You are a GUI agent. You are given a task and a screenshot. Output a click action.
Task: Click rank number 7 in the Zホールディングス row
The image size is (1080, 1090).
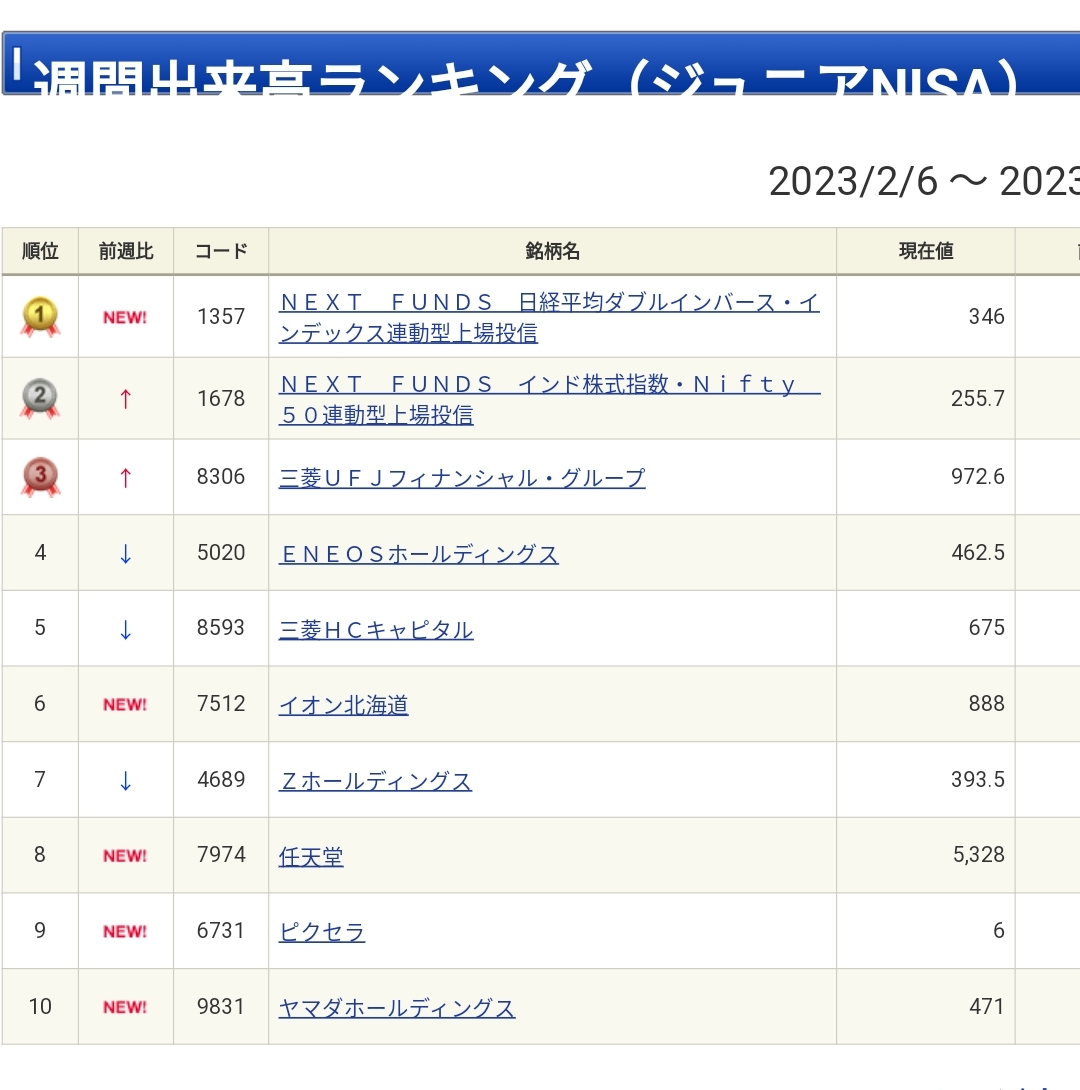40,779
